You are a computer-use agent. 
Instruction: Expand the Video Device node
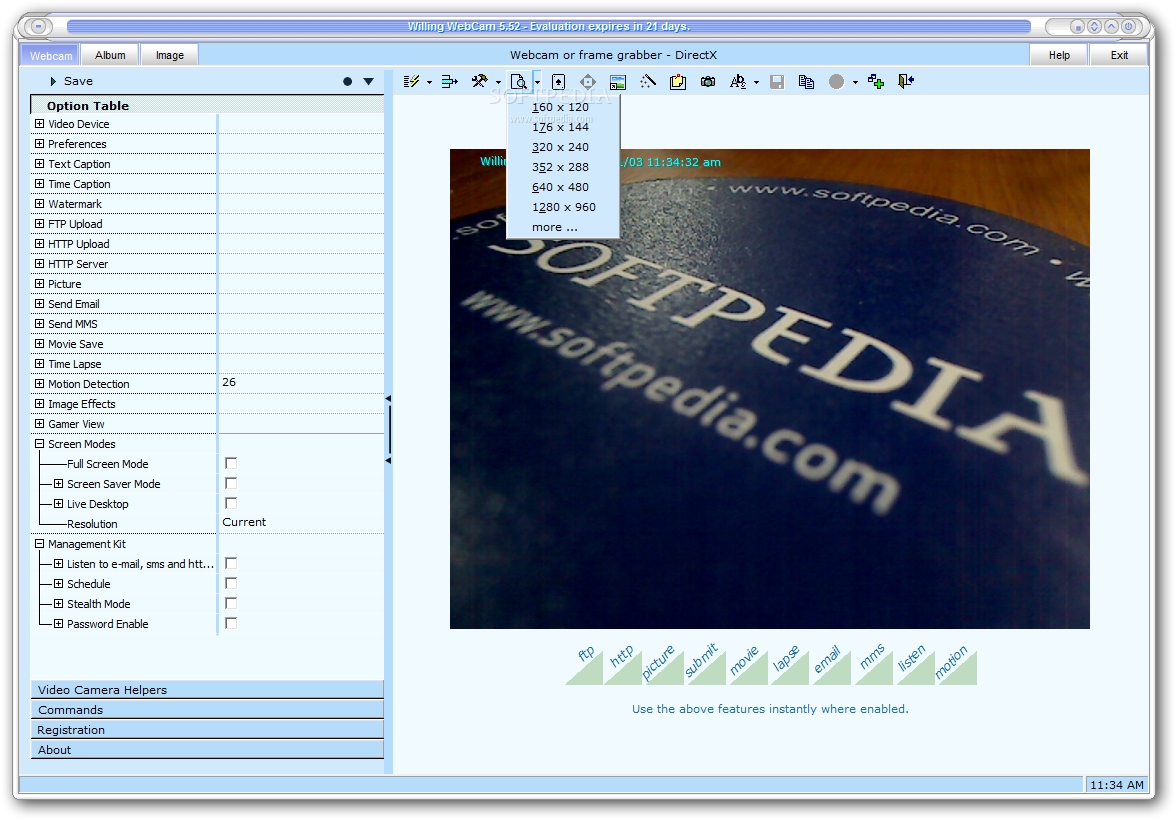coord(40,124)
